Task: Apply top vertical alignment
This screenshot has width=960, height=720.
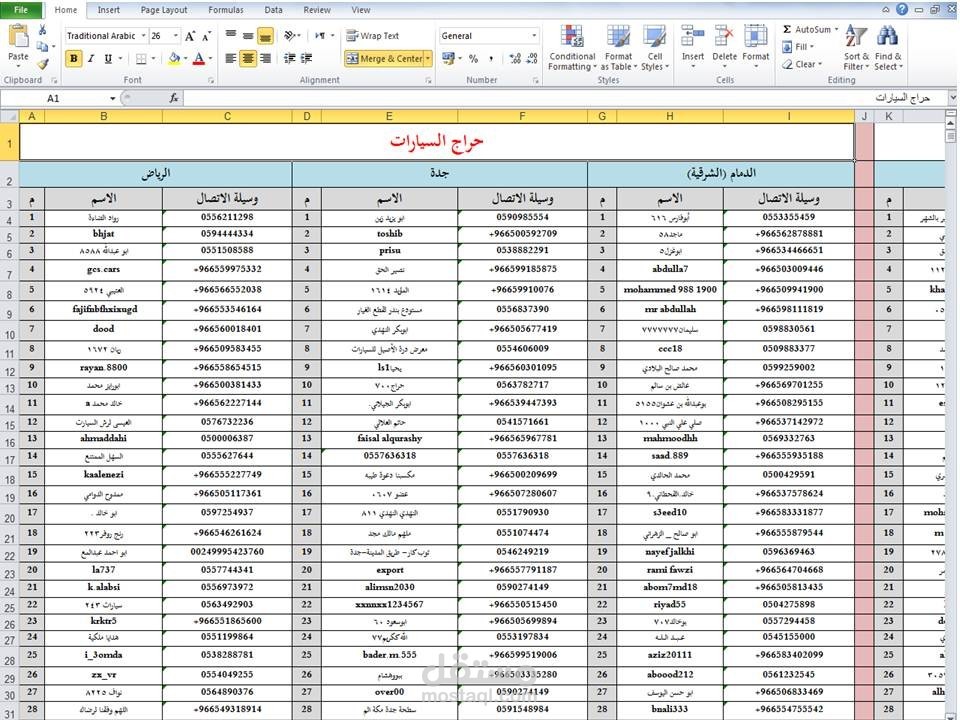Action: pyautogui.click(x=231, y=36)
